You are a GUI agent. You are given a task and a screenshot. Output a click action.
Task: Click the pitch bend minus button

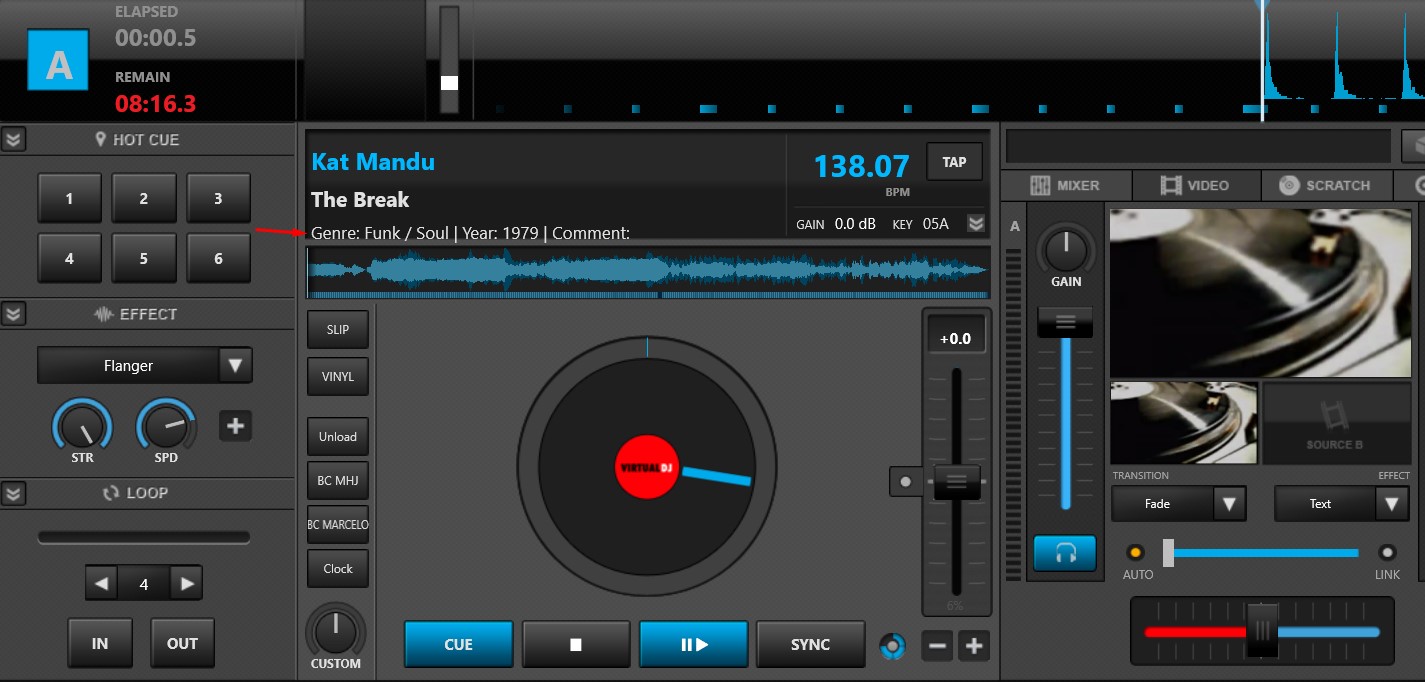coord(937,645)
